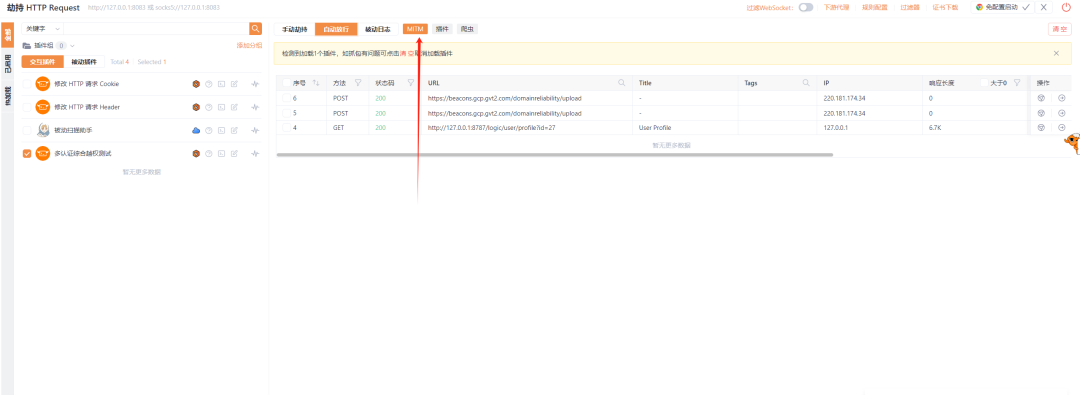The image size is (1080, 395).
Task: Click arrow action icon for row 4
Action: click(x=1061, y=128)
